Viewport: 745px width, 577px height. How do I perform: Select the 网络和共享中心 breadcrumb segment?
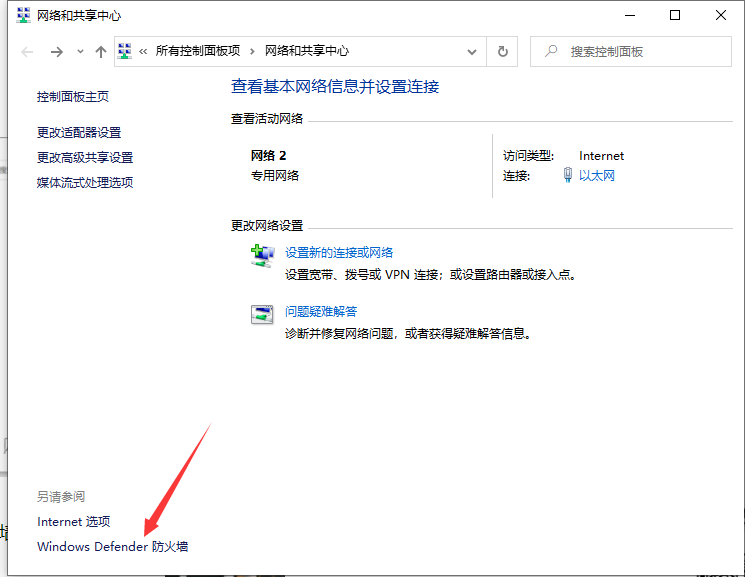(x=306, y=51)
